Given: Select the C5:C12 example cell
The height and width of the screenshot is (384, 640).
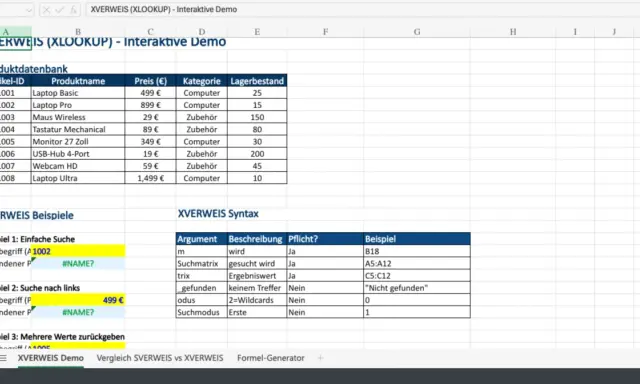Looking at the screenshot, I should [x=417, y=276].
